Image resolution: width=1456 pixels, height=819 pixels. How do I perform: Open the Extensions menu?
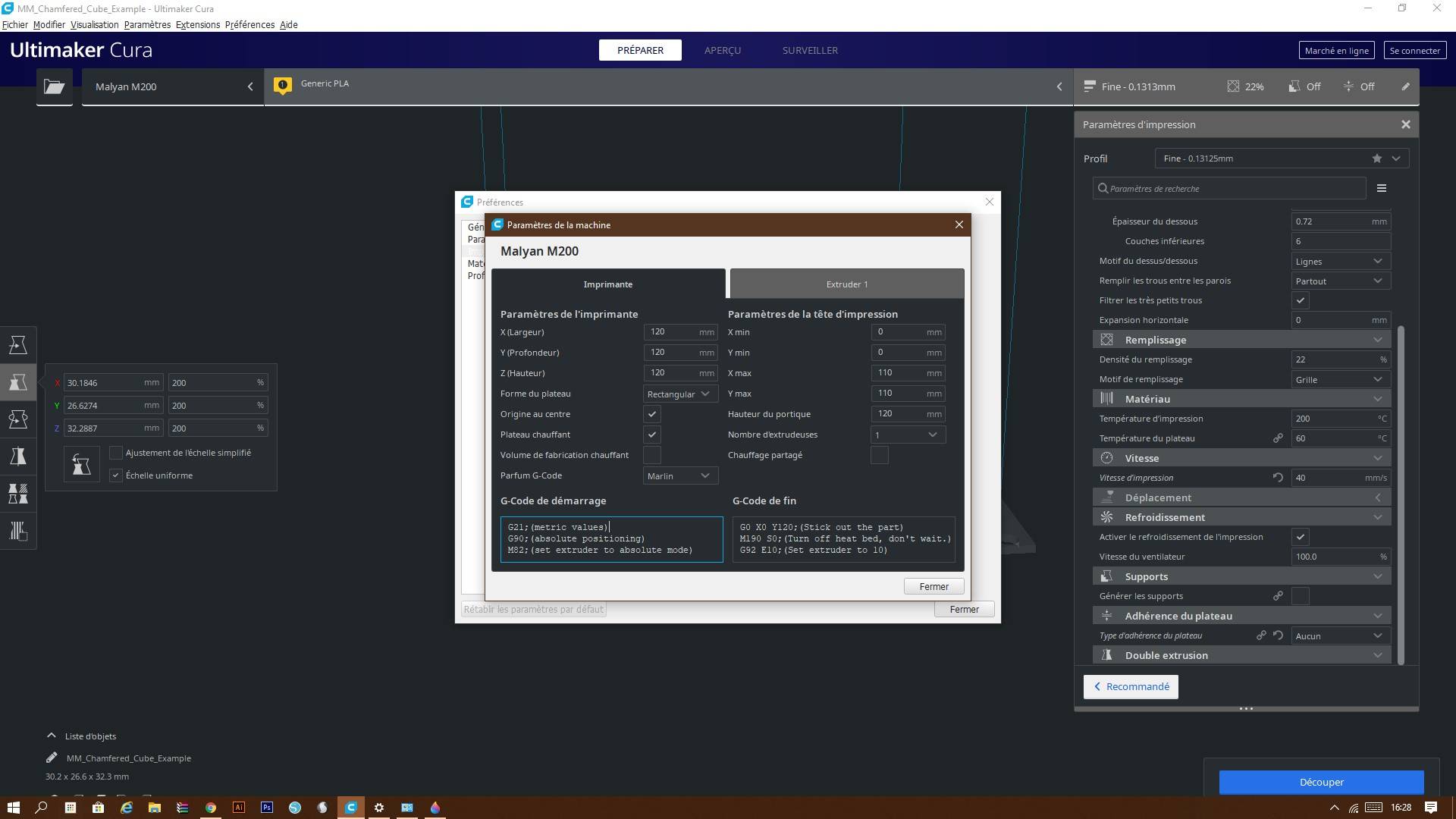(198, 24)
